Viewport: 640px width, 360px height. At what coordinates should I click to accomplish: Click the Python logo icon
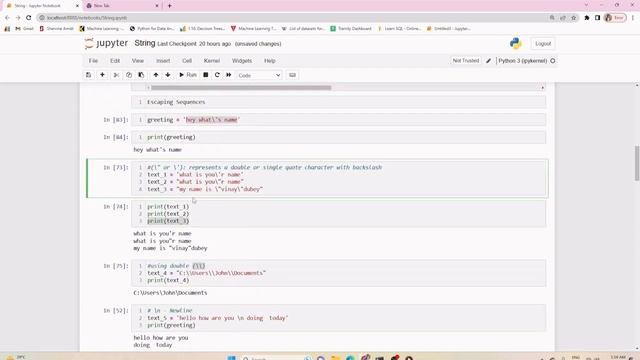516,44
